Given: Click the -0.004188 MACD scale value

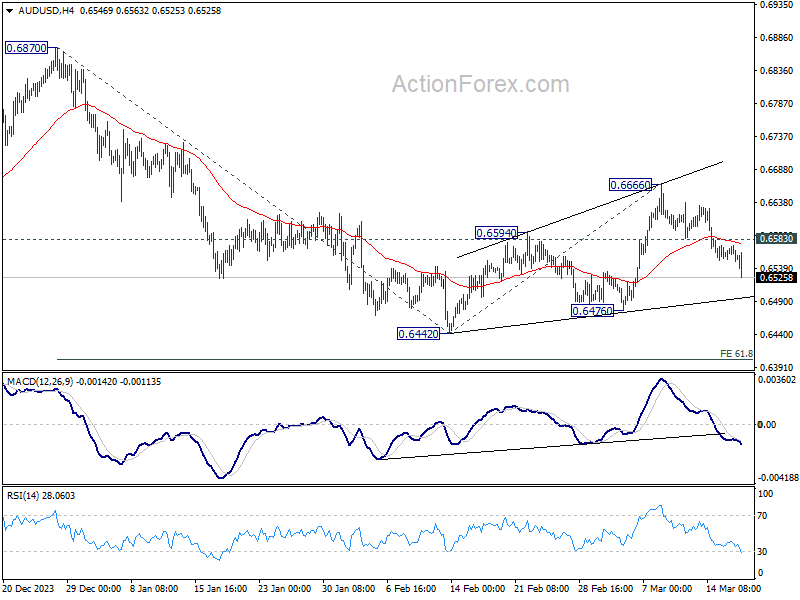Looking at the screenshot, I should click(778, 478).
